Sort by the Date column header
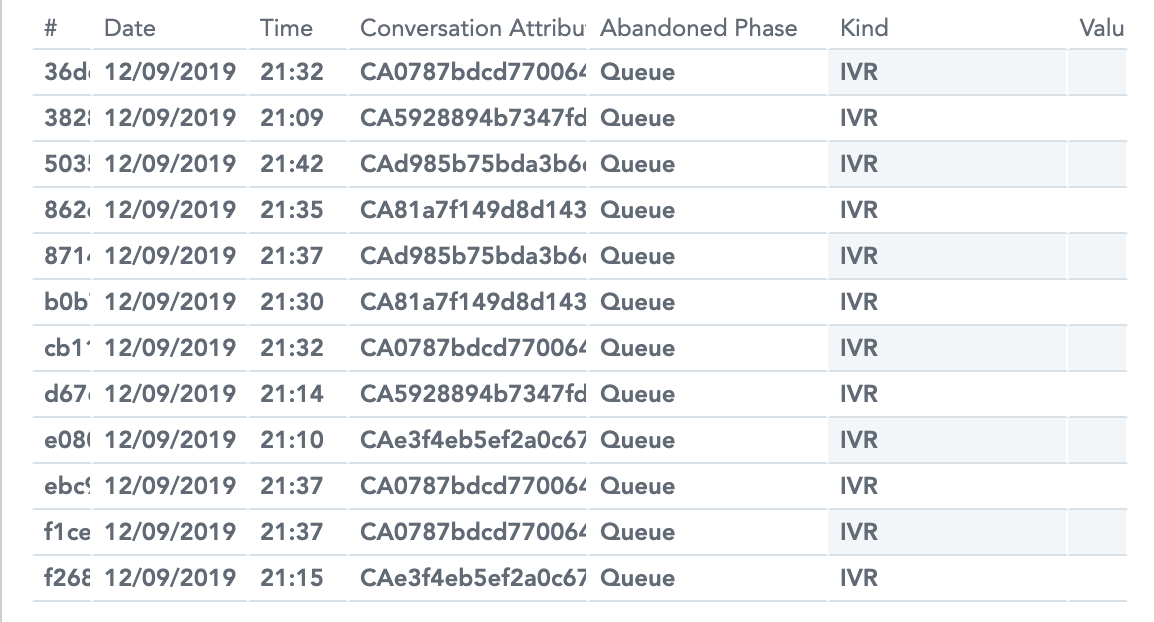 click(x=130, y=28)
